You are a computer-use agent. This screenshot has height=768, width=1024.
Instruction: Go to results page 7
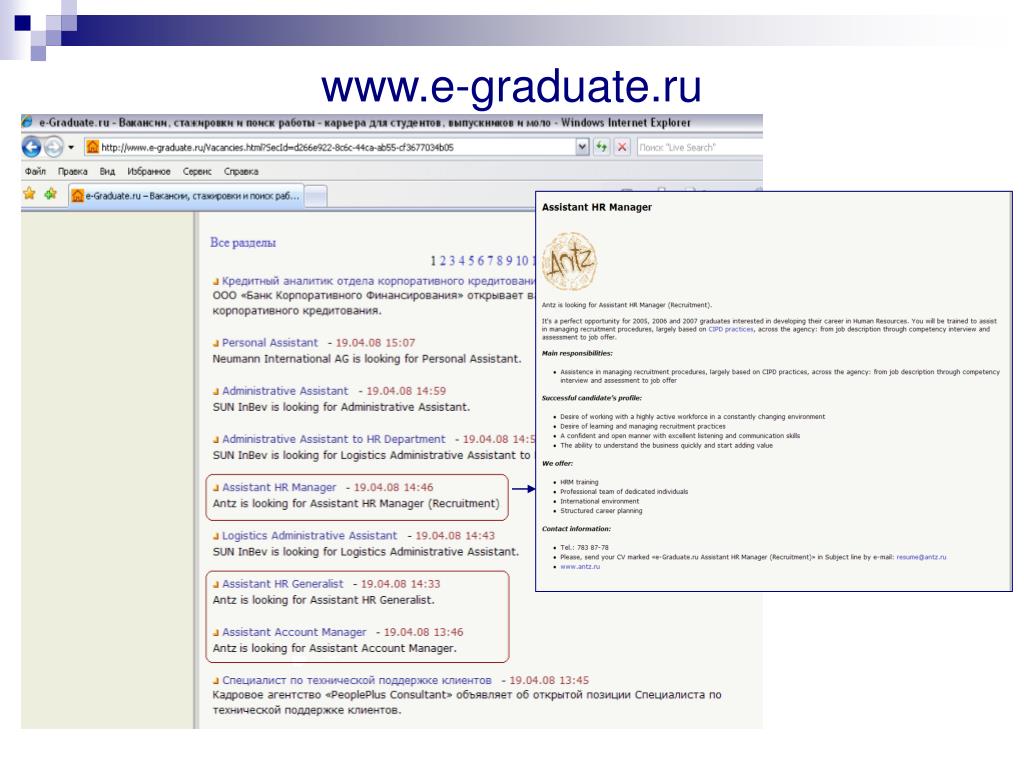click(x=490, y=261)
